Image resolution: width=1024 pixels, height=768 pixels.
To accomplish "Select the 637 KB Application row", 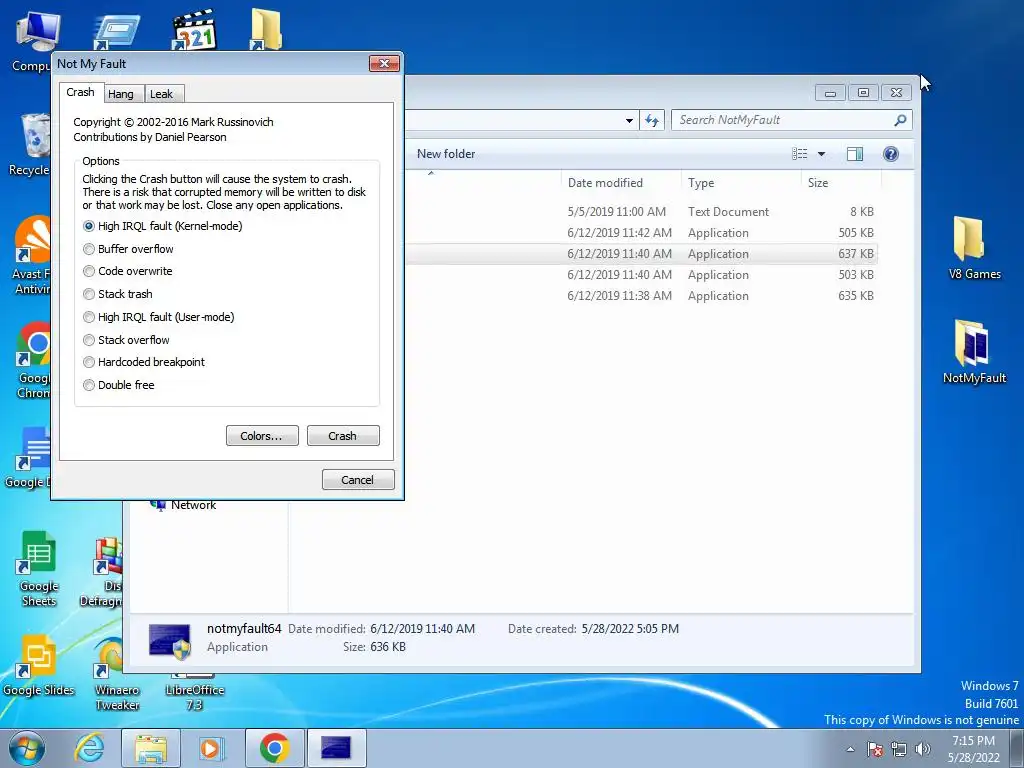I will 640,253.
